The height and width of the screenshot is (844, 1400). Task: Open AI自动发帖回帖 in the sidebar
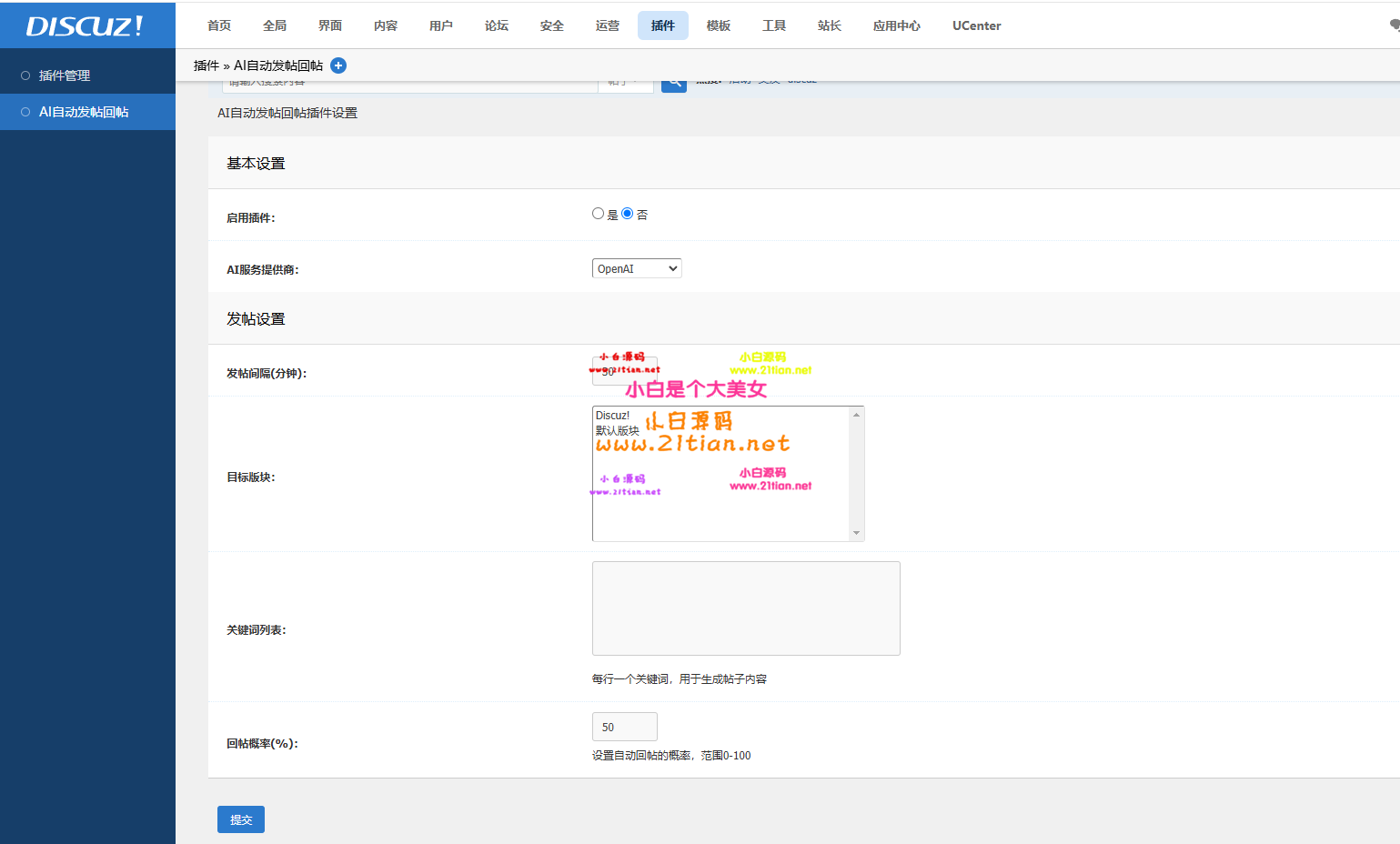point(84,112)
